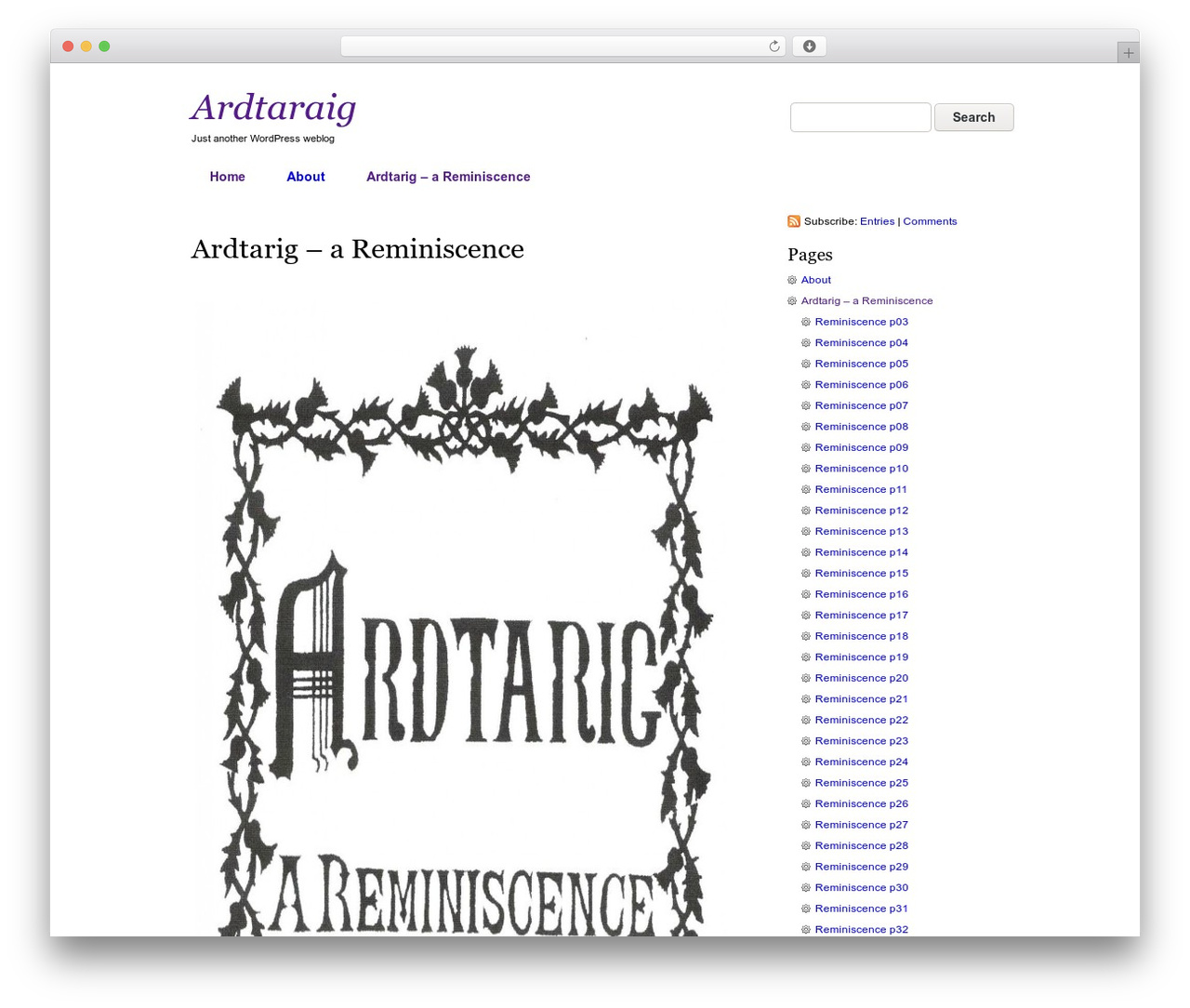Open About in the Pages sidebar
The height and width of the screenshot is (1008, 1190).
[x=815, y=280]
